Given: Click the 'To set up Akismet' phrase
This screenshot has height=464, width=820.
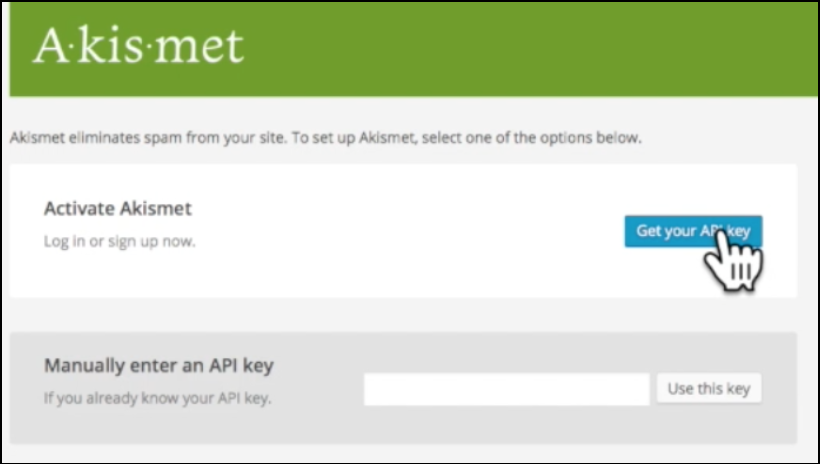Looking at the screenshot, I should [354, 138].
